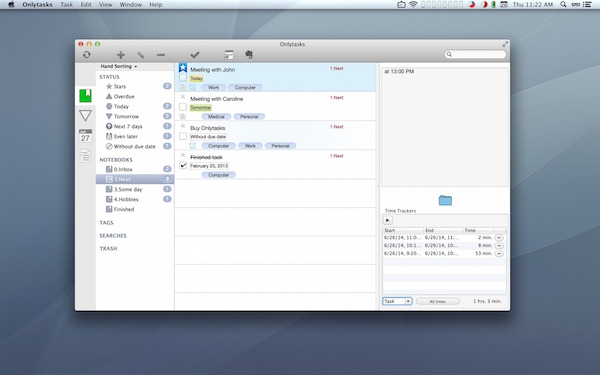Click the notes area showing at 13:00 PM
Viewport: 600px width, 375px height.
(445, 127)
